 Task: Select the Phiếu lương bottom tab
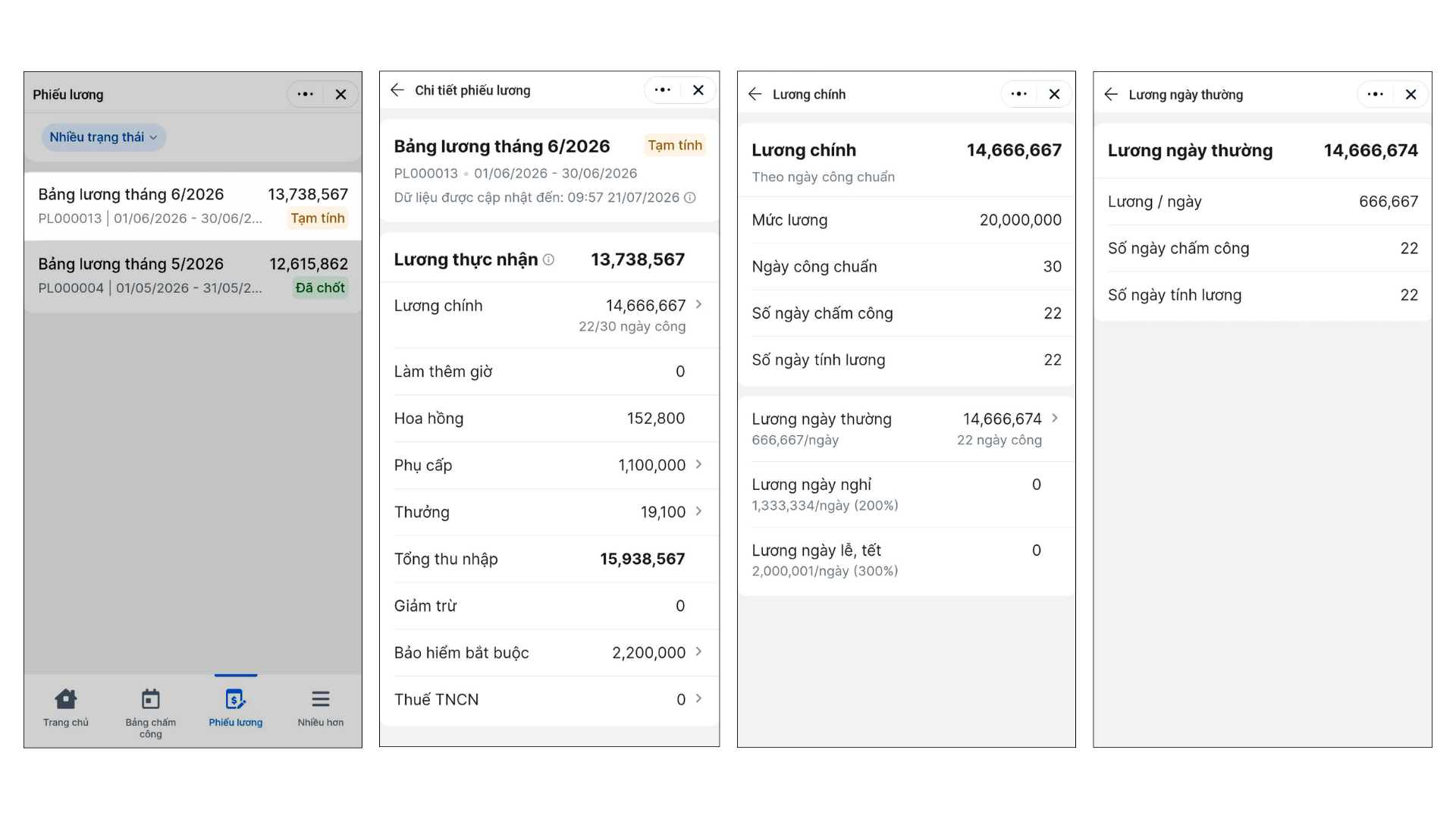236,708
